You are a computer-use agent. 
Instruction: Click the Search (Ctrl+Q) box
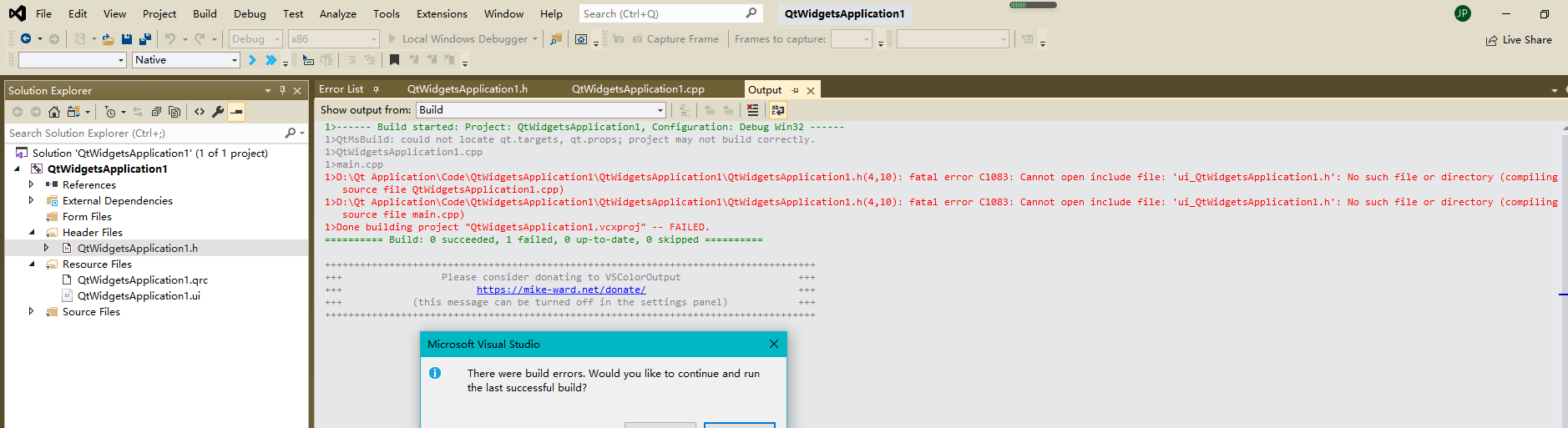click(670, 13)
